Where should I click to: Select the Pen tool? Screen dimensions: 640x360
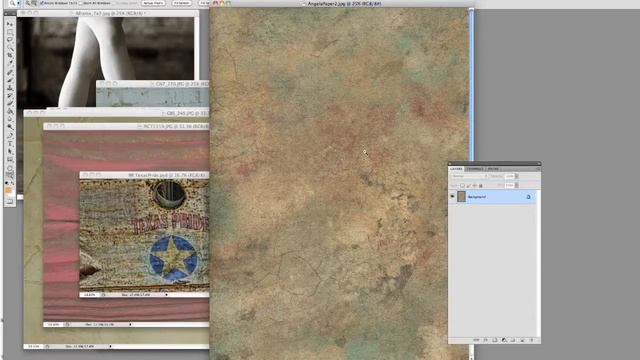pyautogui.click(x=9, y=135)
